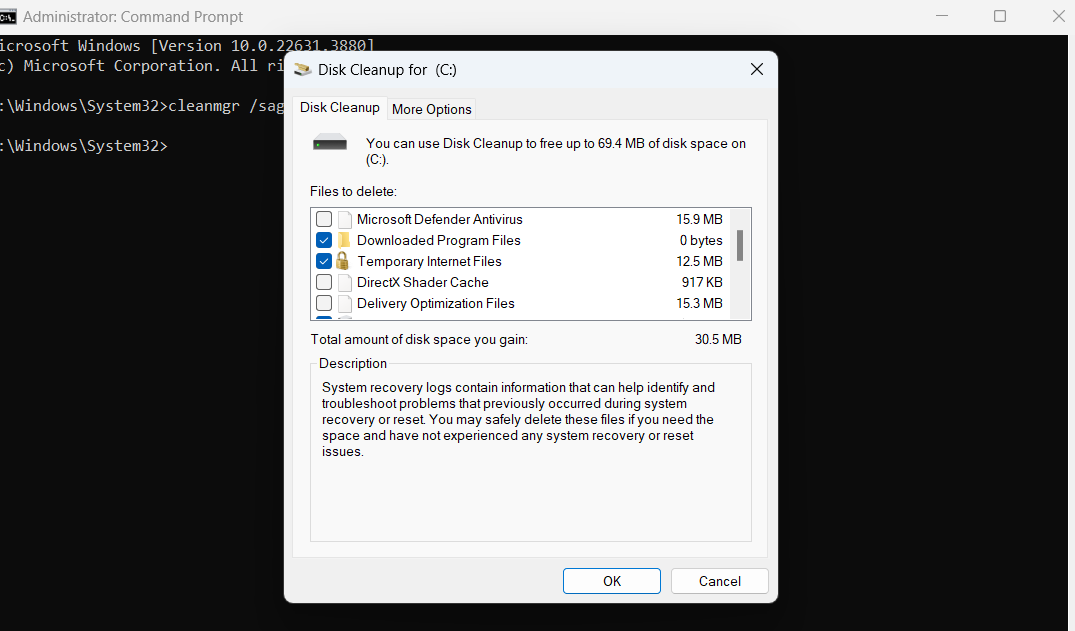Click the 917 KB size value
Screen dimensions: 1075x631
pos(702,283)
